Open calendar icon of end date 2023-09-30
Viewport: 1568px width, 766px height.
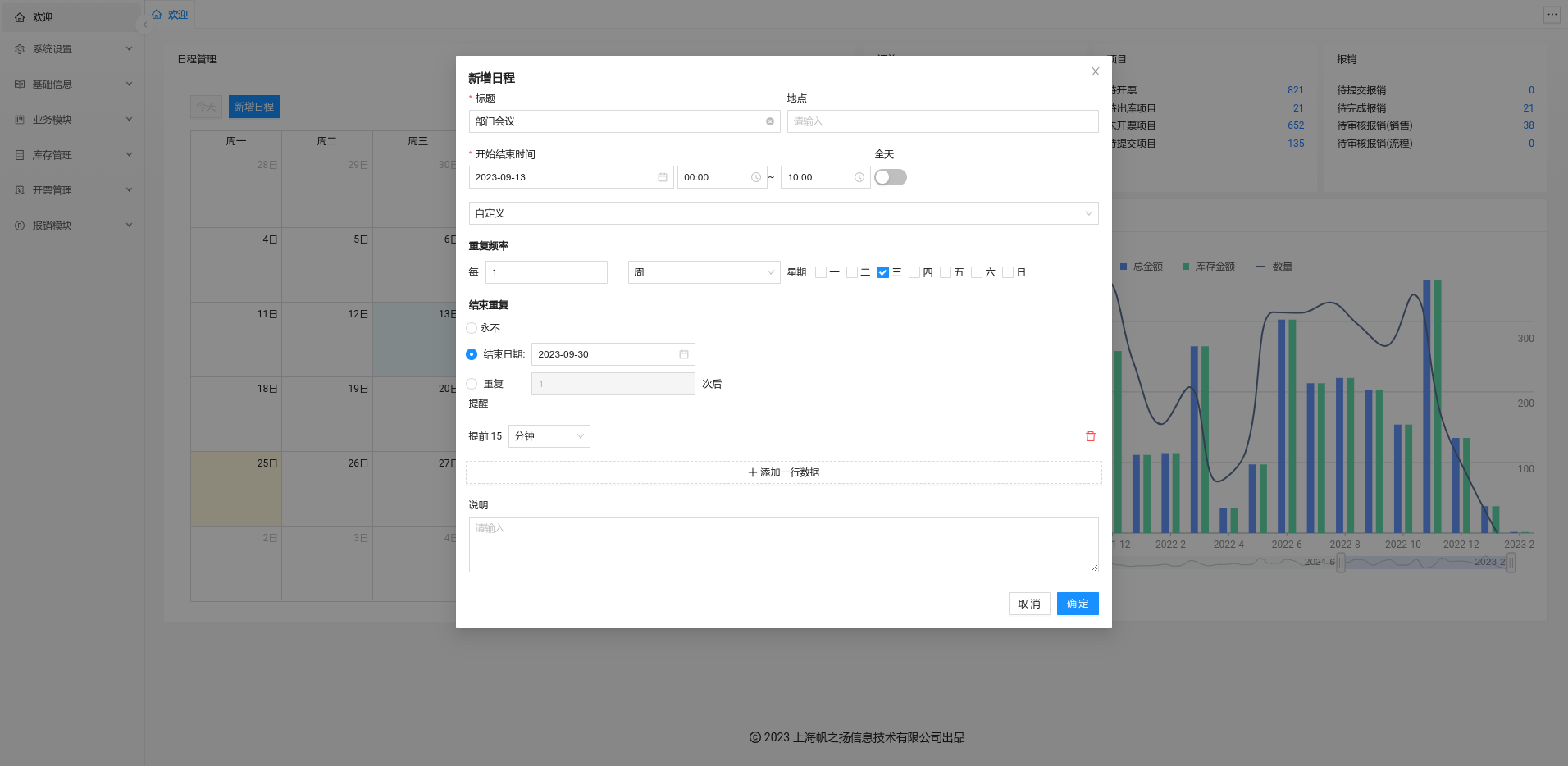click(684, 354)
